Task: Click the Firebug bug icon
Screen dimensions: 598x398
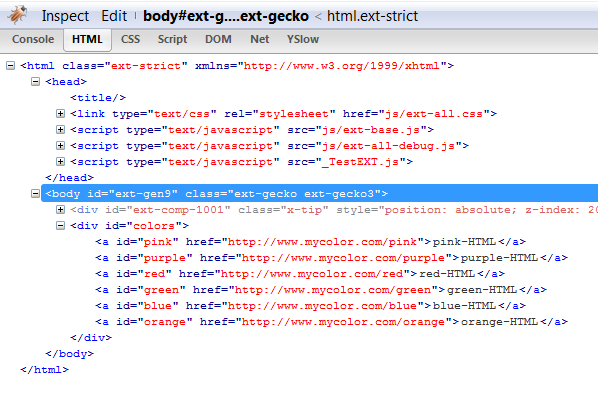Action: 17,15
